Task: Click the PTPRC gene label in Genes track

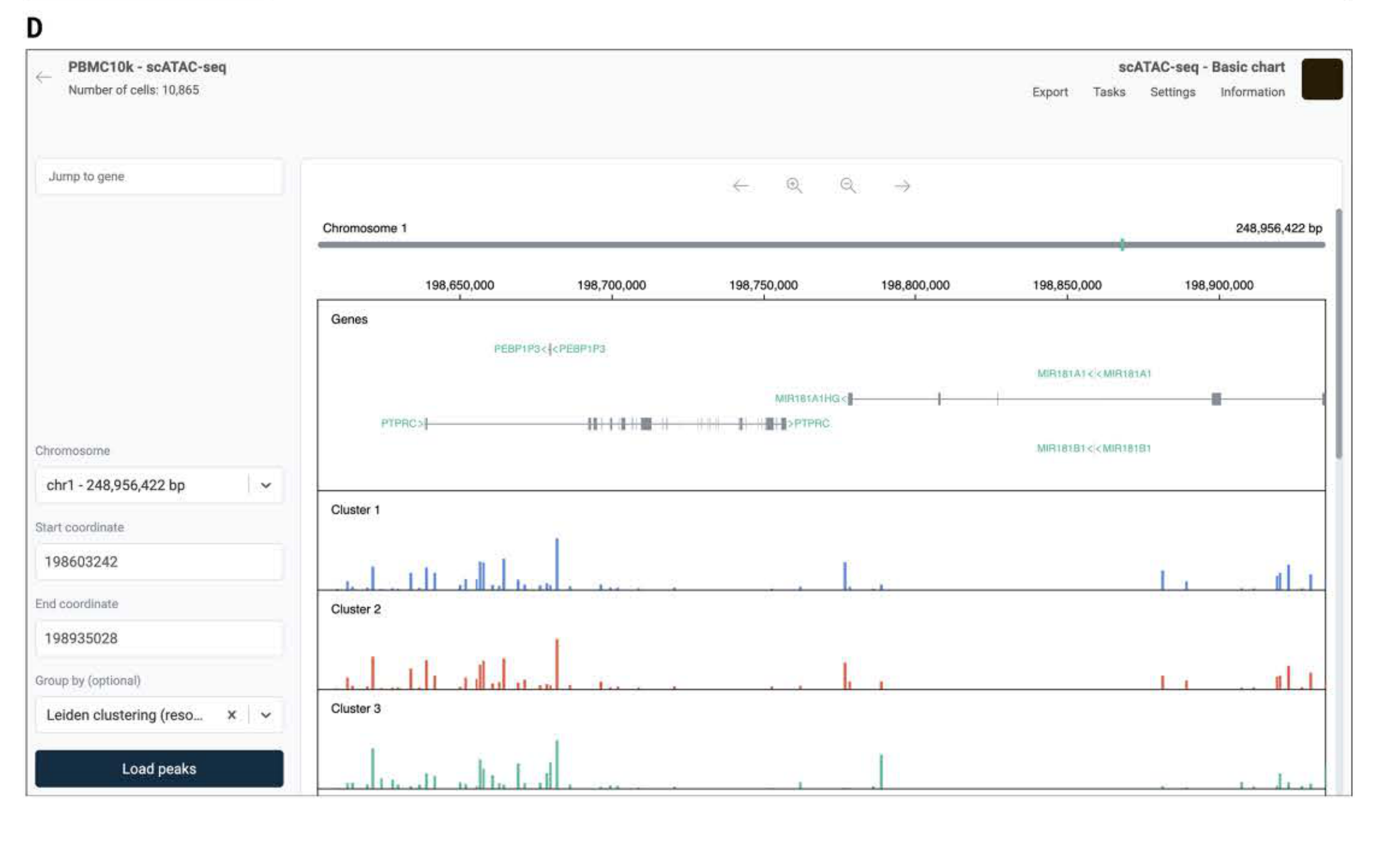Action: [400, 423]
